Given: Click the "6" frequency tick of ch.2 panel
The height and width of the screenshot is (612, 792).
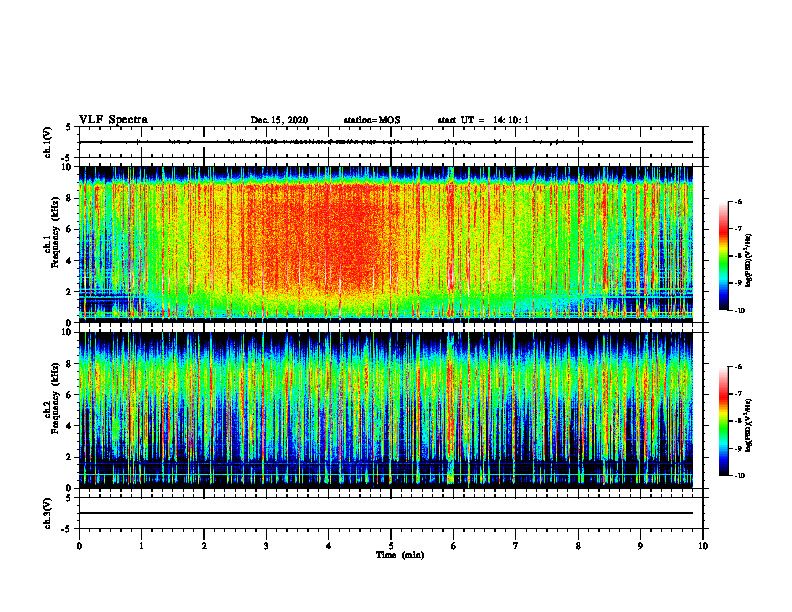Looking at the screenshot, I should tap(70, 395).
